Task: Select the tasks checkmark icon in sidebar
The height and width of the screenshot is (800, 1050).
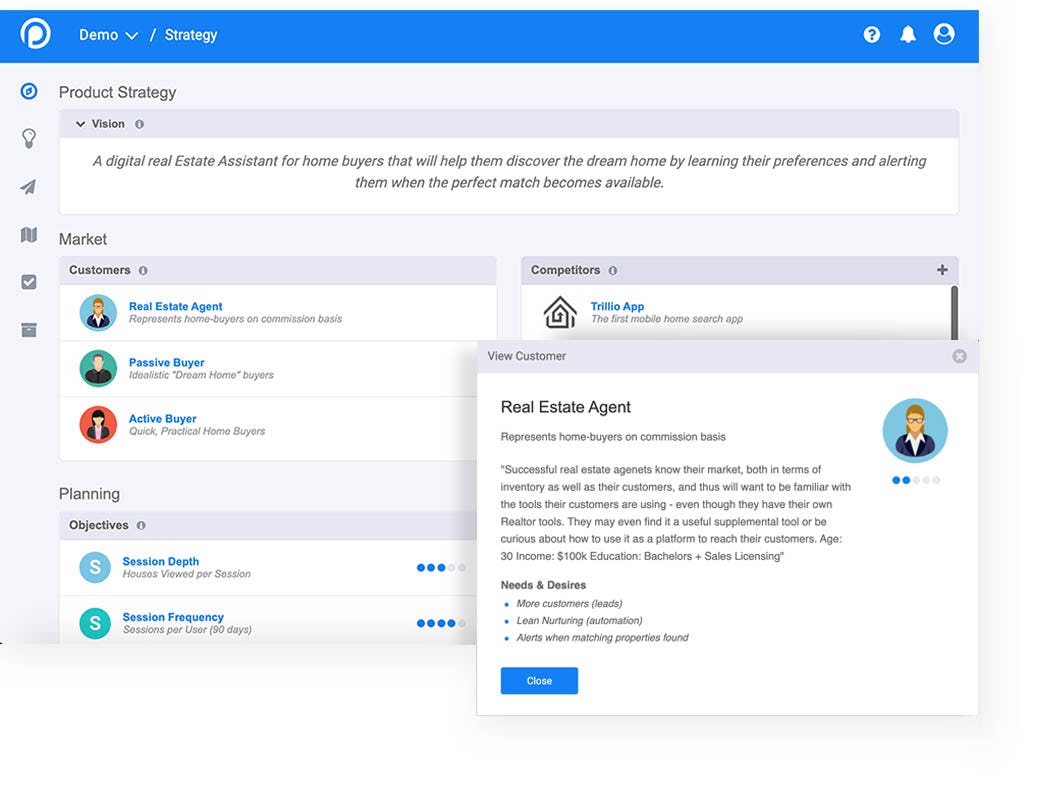Action: [x=28, y=282]
